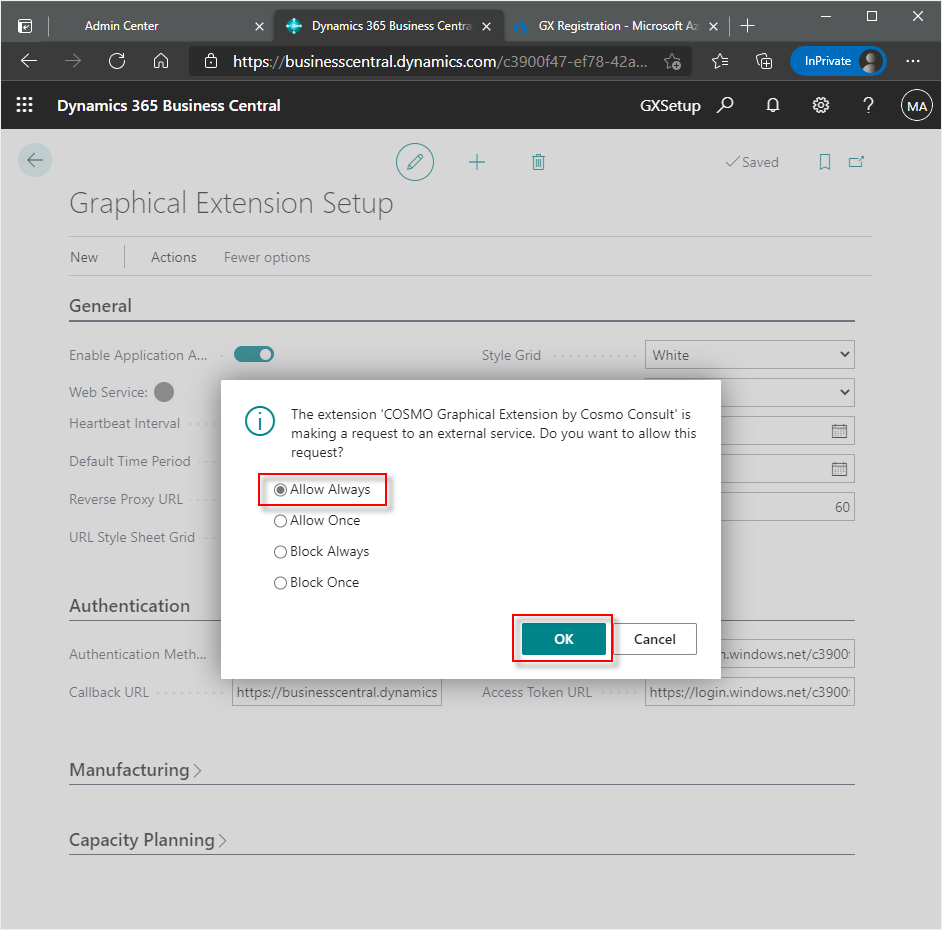Switch to the Admin Center browser tab
The width and height of the screenshot is (942, 930).
pyautogui.click(x=121, y=26)
